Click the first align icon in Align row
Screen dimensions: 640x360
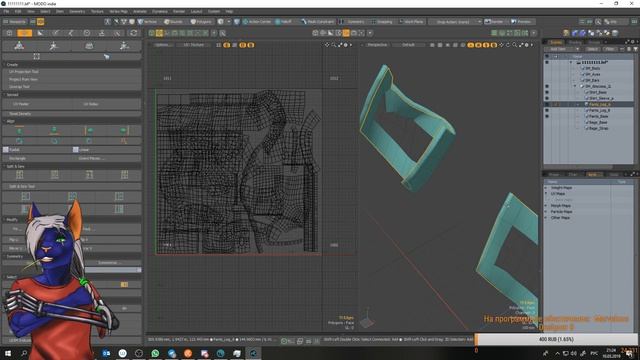point(19,130)
